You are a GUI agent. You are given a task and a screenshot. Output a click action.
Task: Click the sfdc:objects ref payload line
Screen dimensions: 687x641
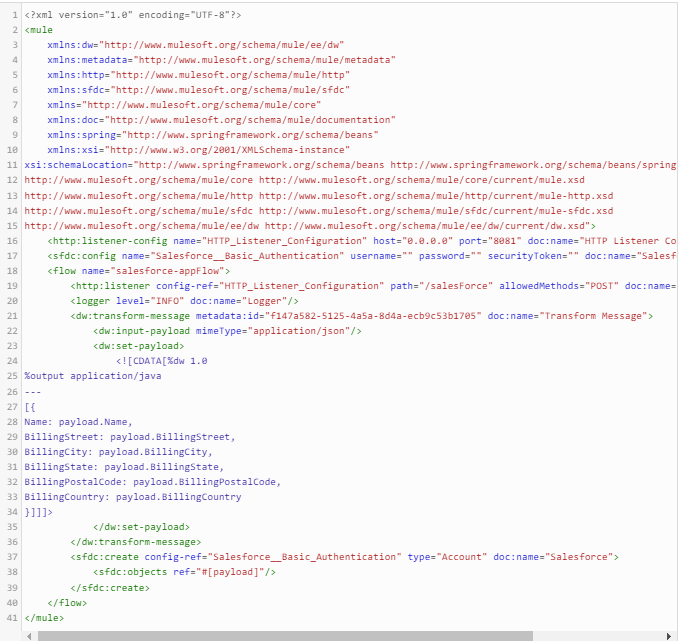tap(184, 572)
